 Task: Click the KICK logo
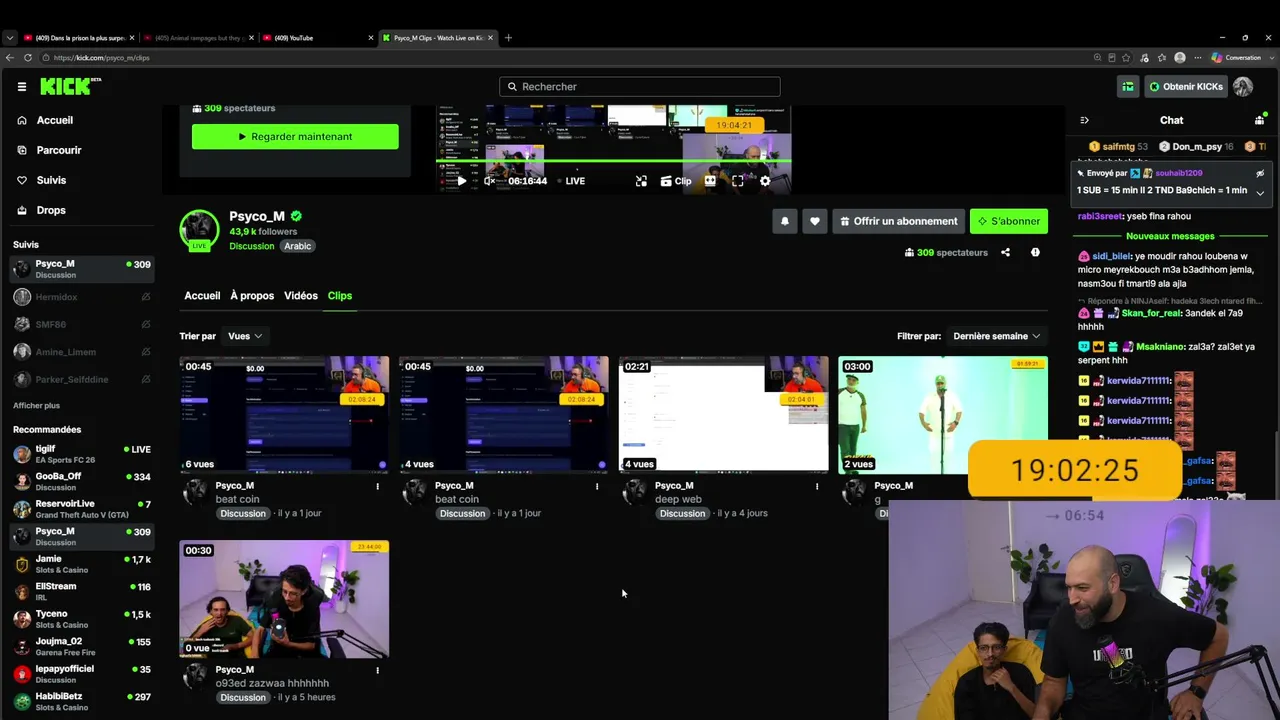[x=70, y=87]
